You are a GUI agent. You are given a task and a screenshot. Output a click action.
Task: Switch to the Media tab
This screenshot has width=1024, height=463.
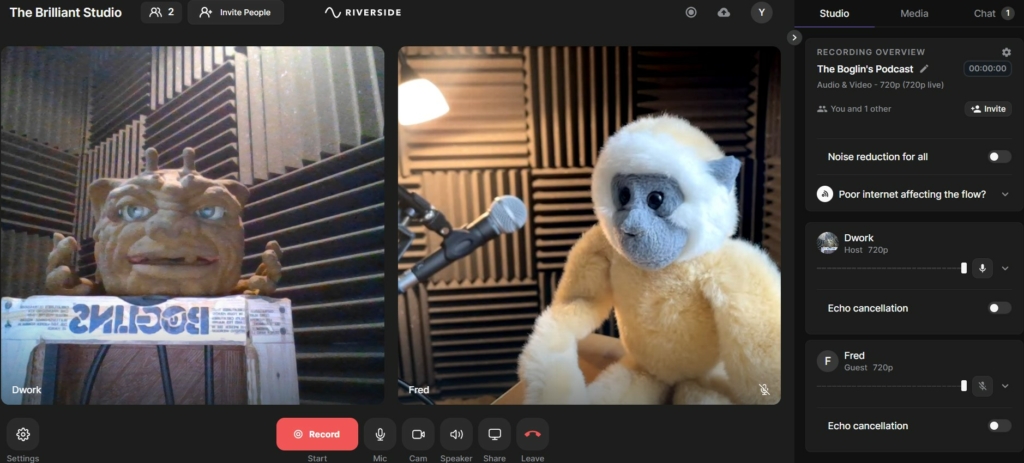pyautogui.click(x=914, y=13)
